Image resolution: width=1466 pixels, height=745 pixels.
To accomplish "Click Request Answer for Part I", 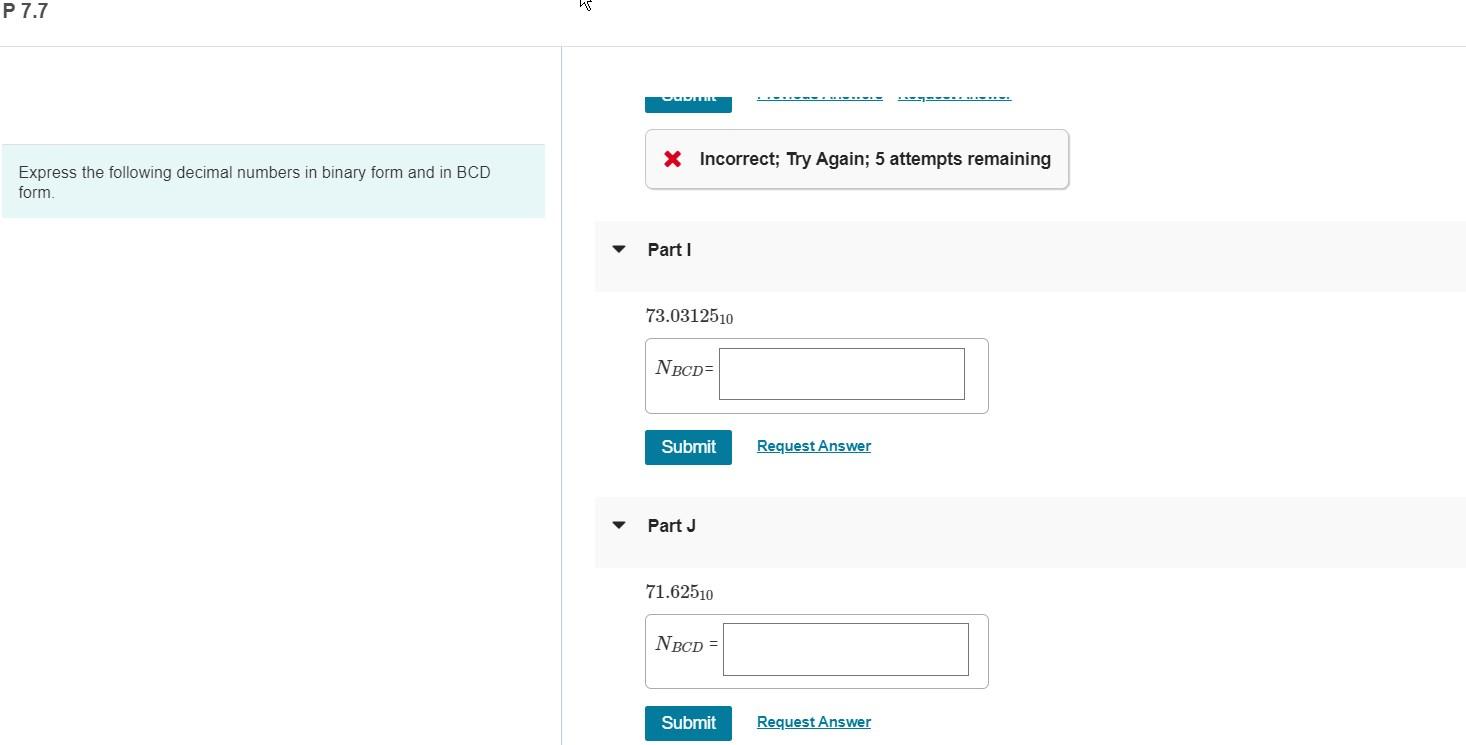I will 813,445.
